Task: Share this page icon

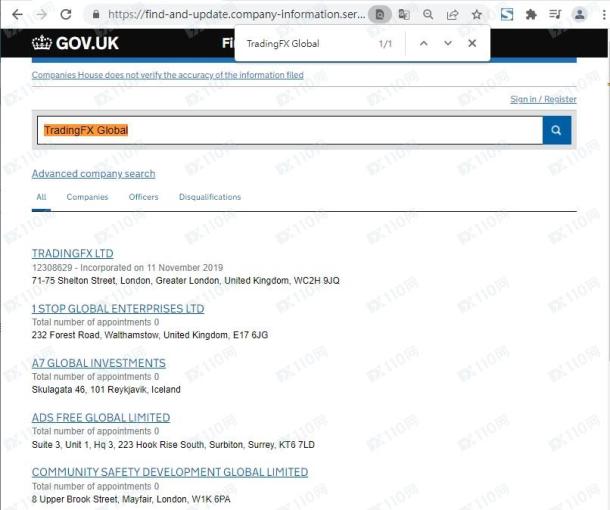Action: tap(452, 15)
